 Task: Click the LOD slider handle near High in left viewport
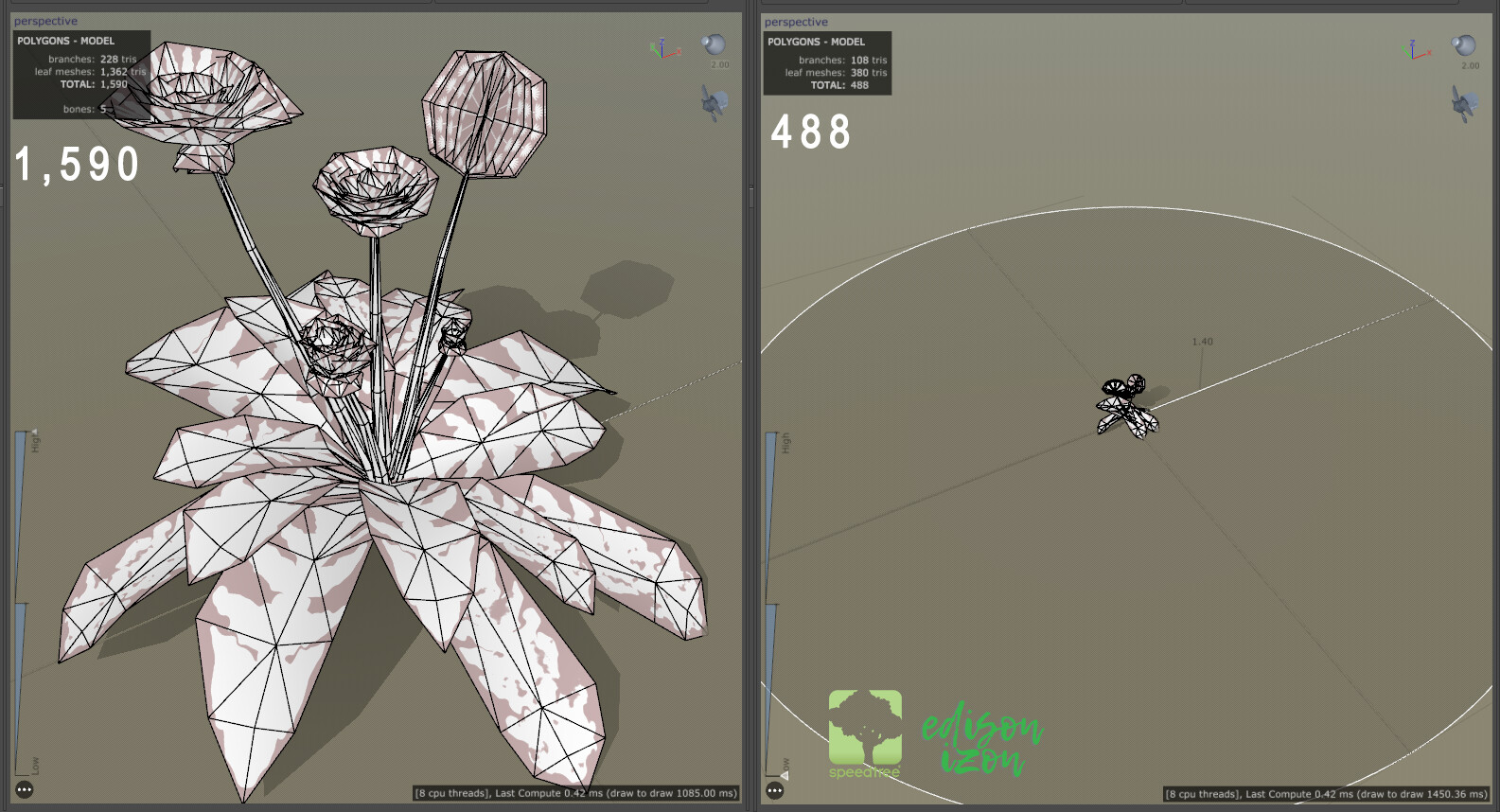click(x=35, y=432)
